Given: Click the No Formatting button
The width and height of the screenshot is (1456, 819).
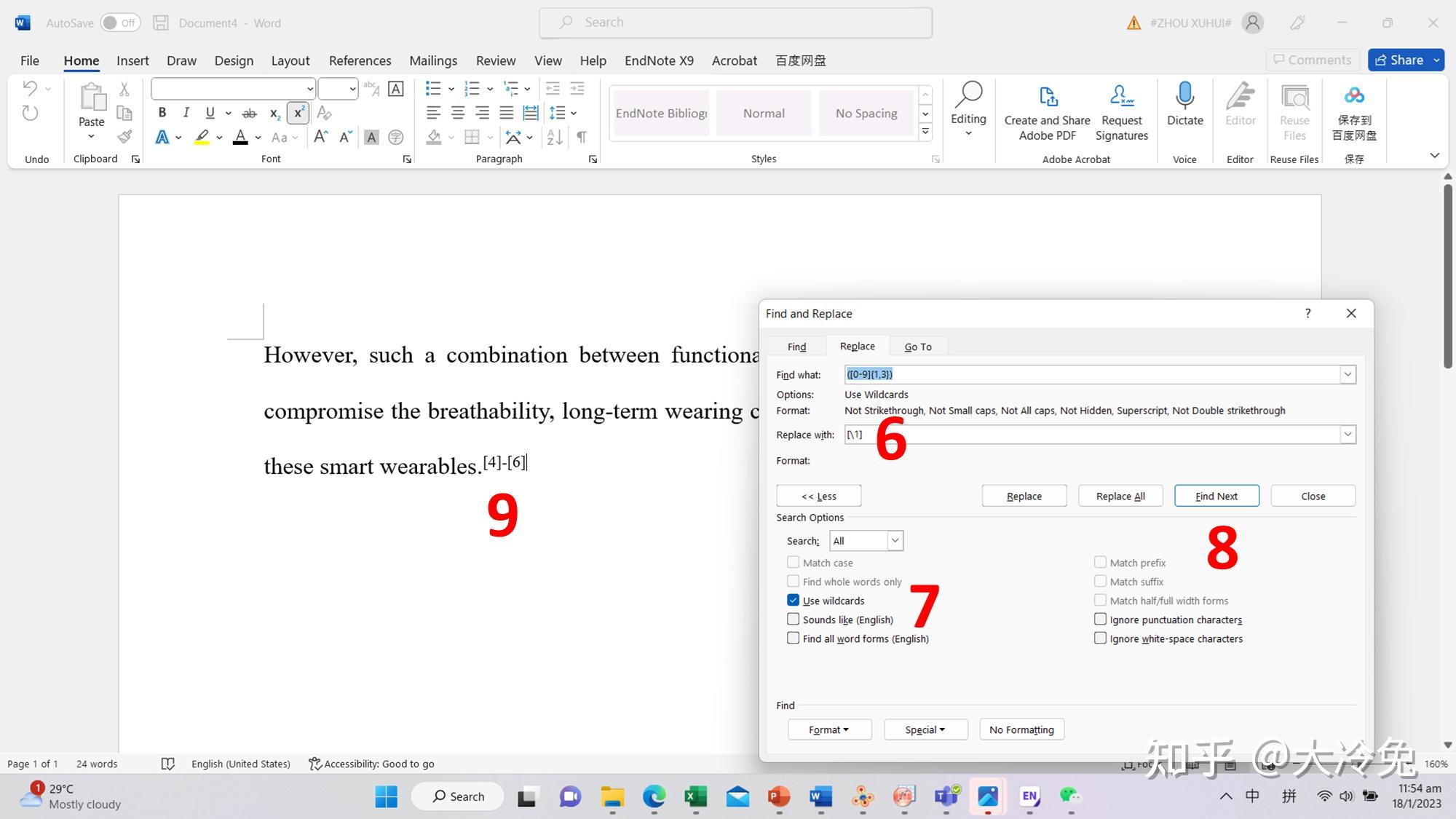Looking at the screenshot, I should click(x=1021, y=729).
